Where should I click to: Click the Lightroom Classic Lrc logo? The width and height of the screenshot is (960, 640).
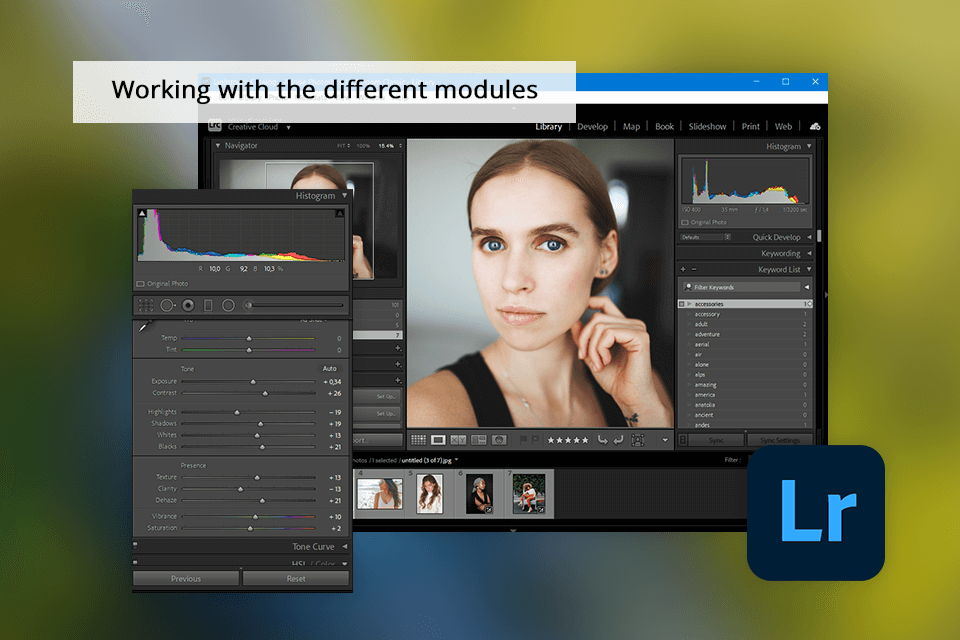click(x=215, y=126)
